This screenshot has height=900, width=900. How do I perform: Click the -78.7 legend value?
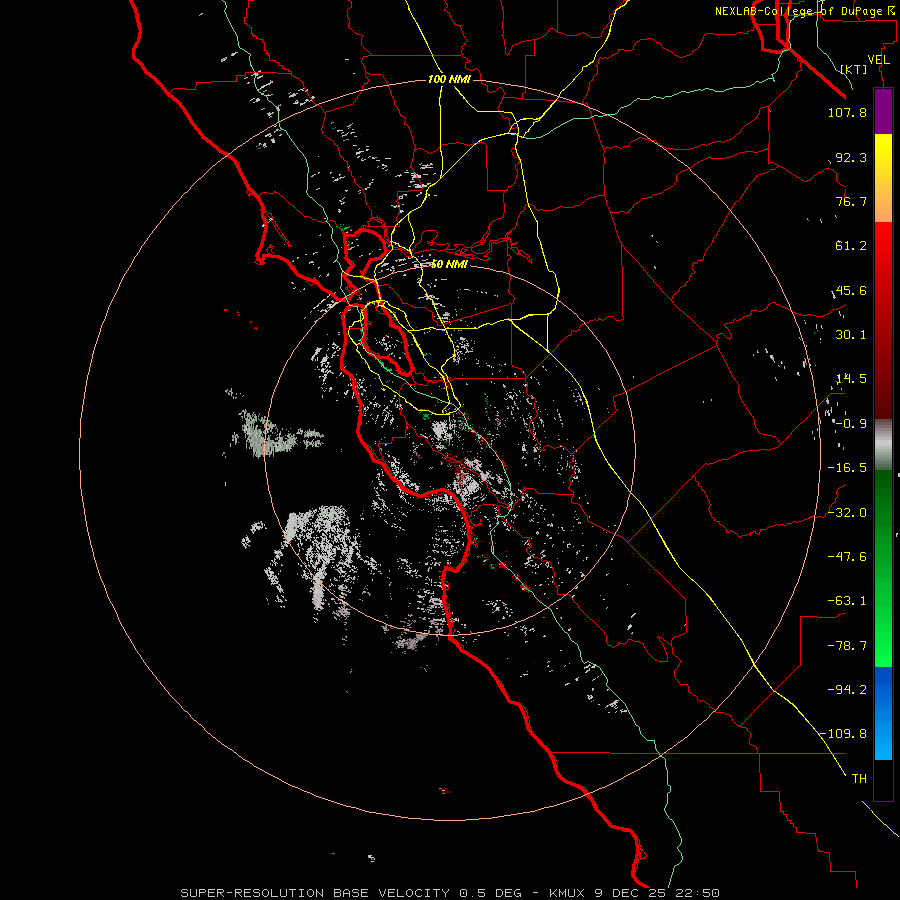point(847,646)
